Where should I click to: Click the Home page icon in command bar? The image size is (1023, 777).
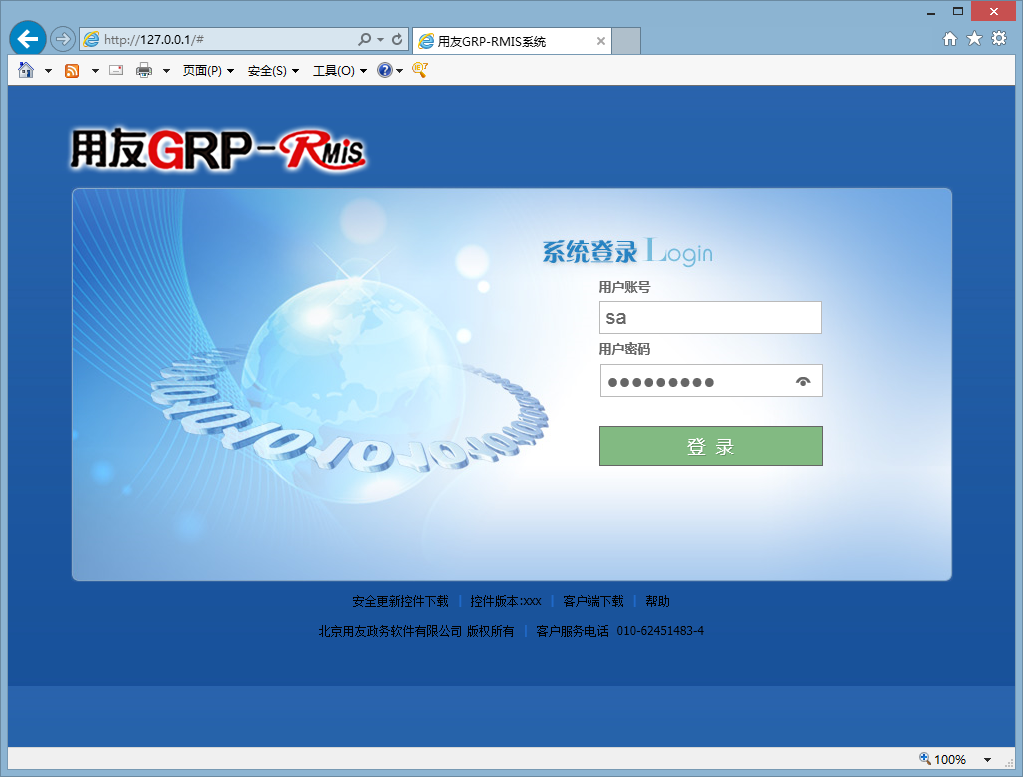coord(26,70)
